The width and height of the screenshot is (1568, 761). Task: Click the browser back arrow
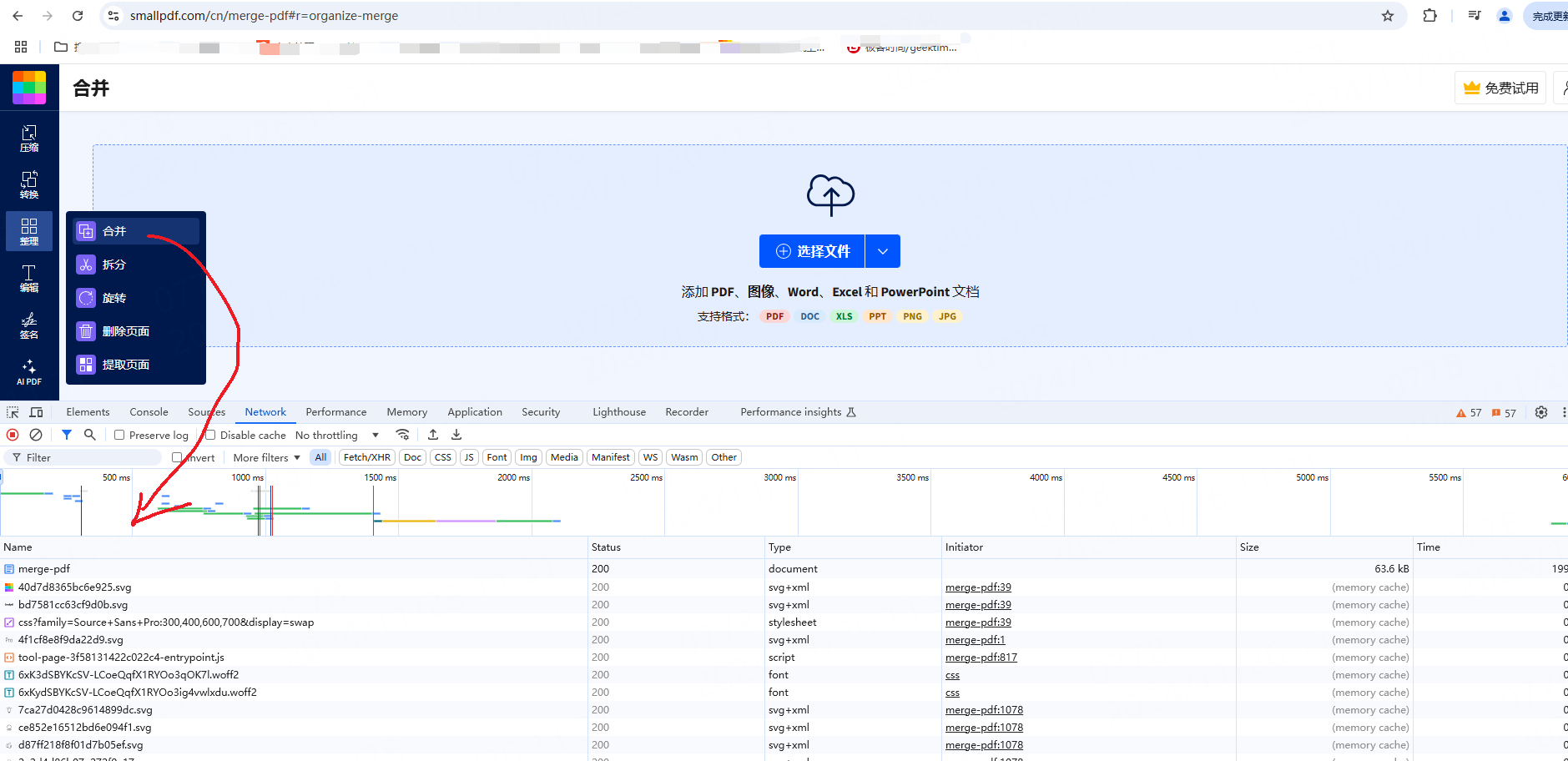pos(18,16)
